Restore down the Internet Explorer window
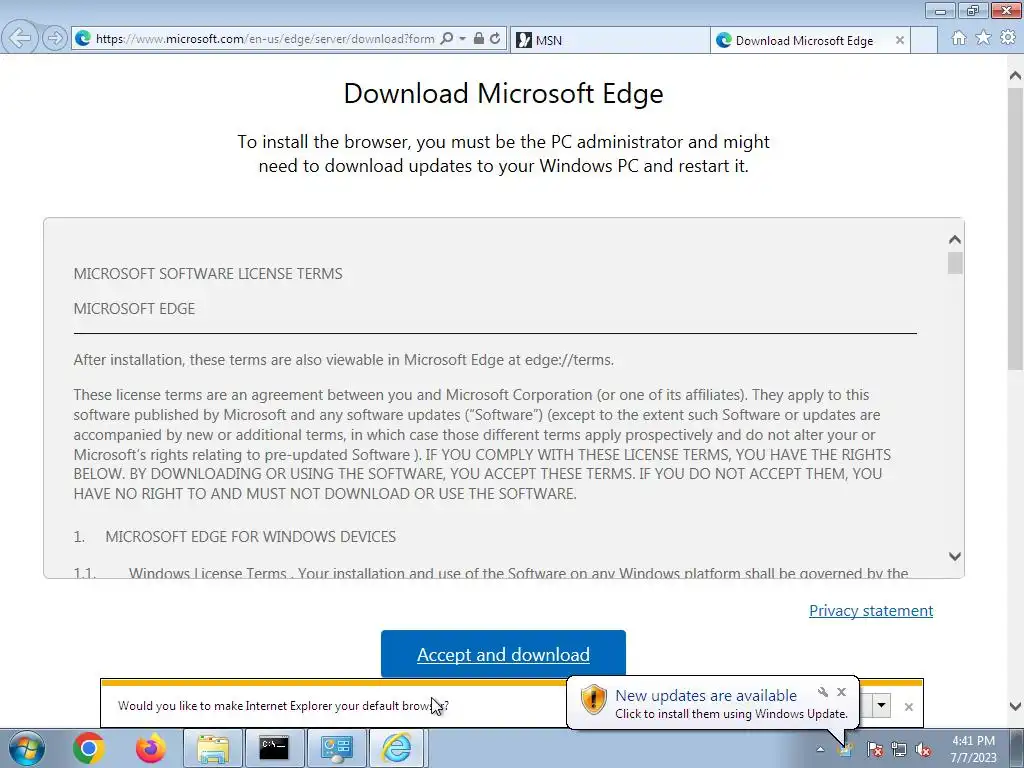Viewport: 1024px width, 768px height. tap(973, 11)
